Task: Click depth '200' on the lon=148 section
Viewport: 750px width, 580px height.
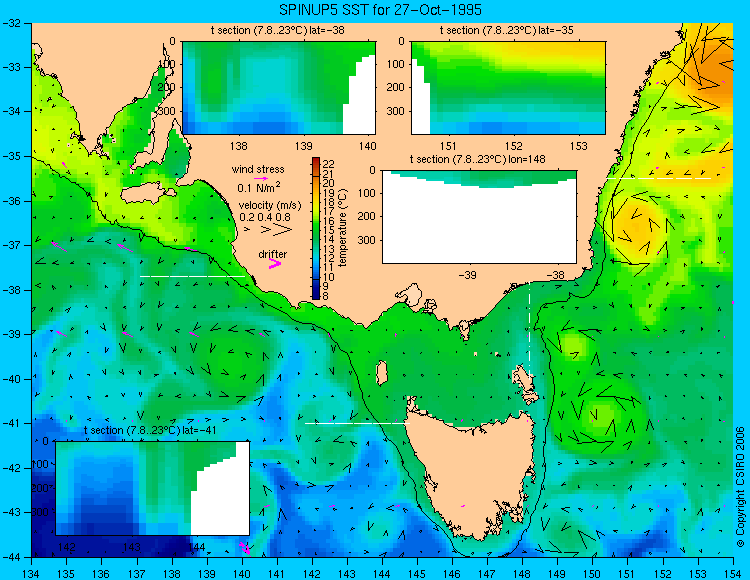Action: tap(367, 217)
